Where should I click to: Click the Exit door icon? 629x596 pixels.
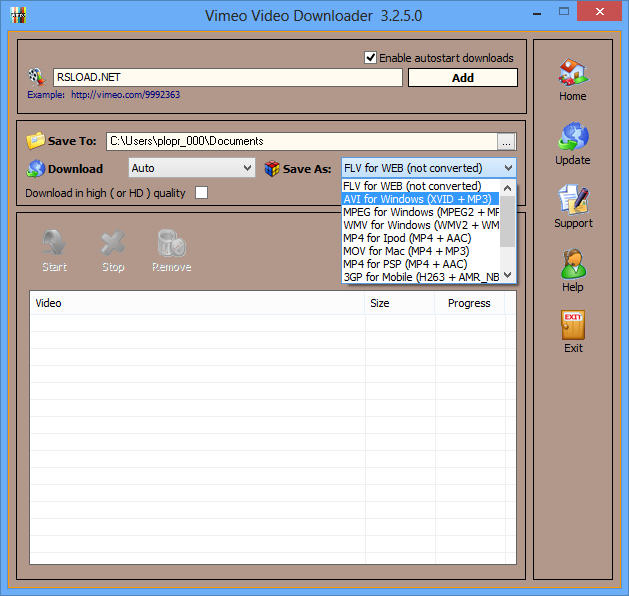(x=573, y=325)
